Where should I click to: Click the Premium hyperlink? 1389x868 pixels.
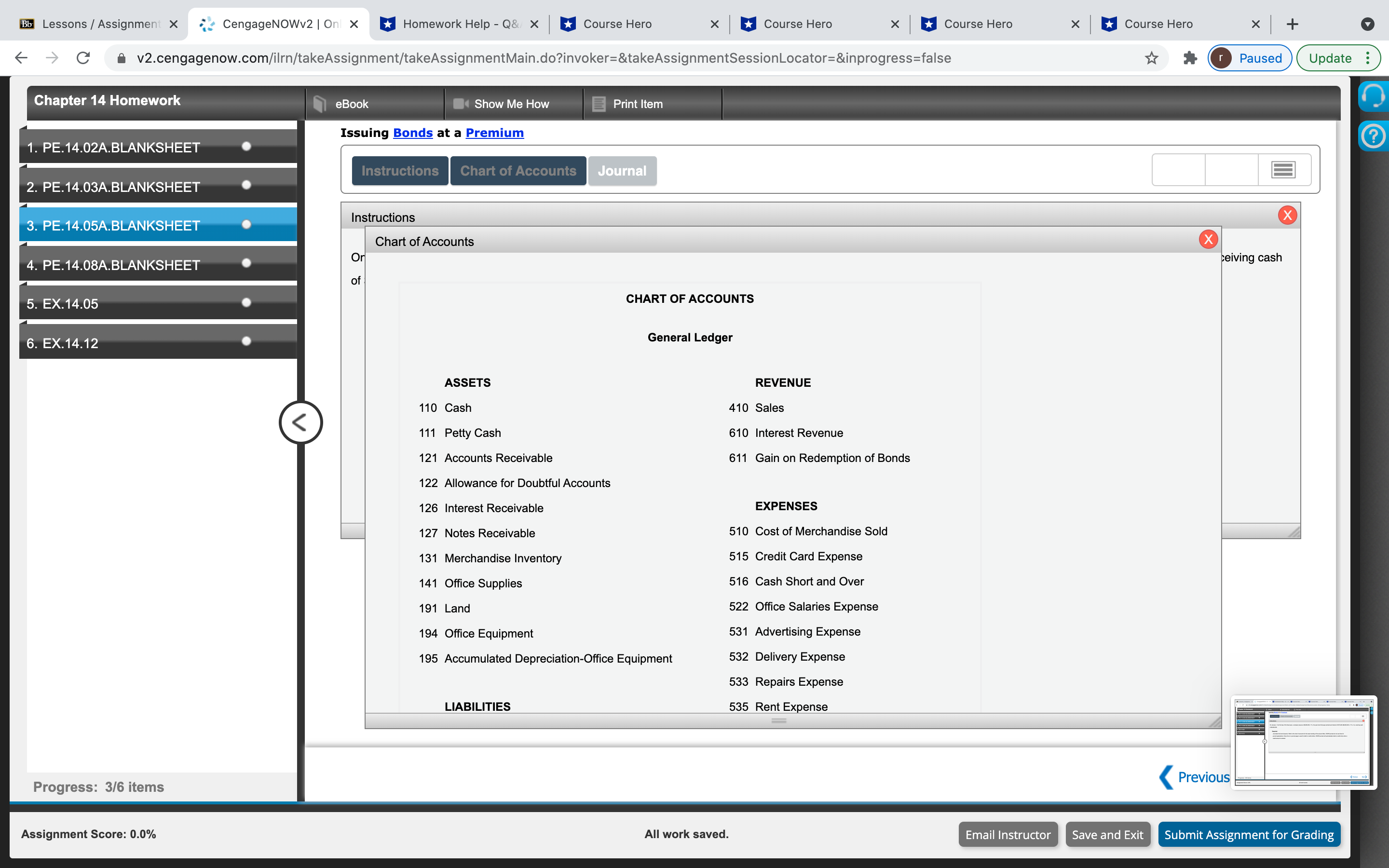pyautogui.click(x=494, y=133)
